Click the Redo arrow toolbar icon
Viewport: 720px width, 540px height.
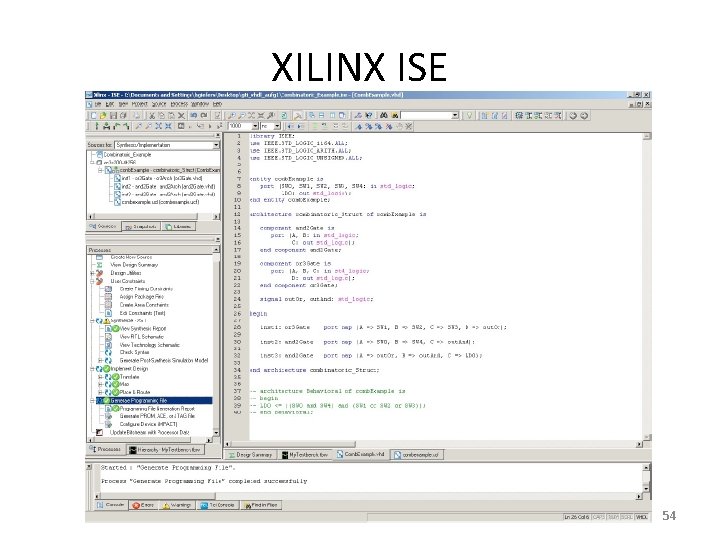pos(204,116)
